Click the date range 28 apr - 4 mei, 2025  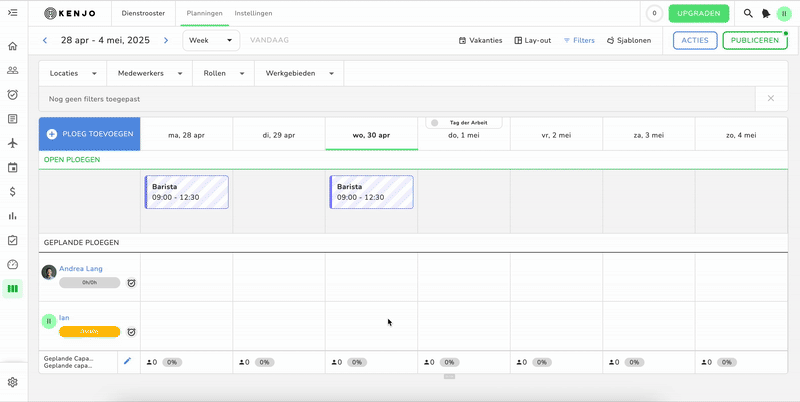[x=106, y=40]
